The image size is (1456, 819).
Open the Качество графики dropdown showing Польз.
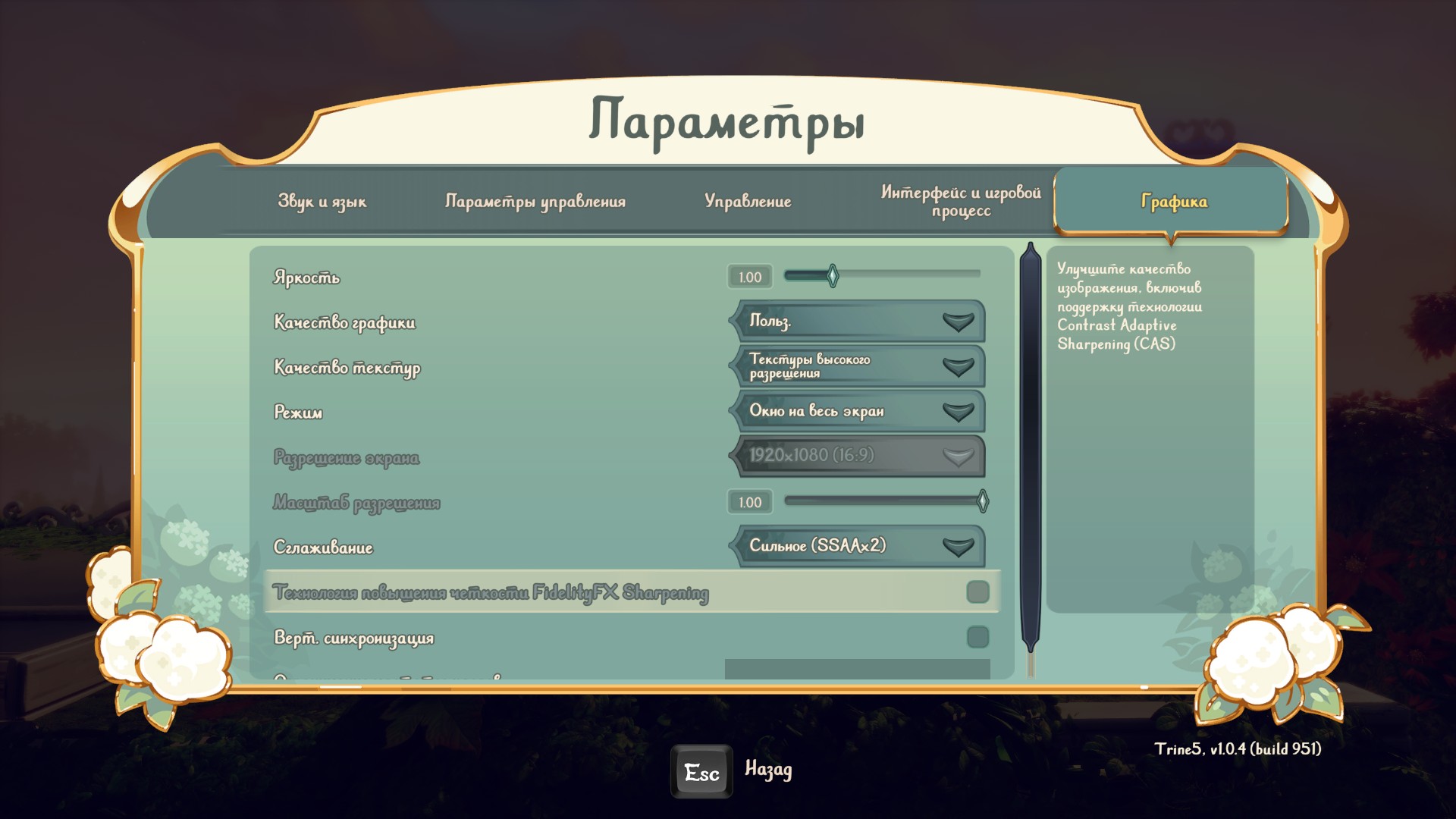842,322
